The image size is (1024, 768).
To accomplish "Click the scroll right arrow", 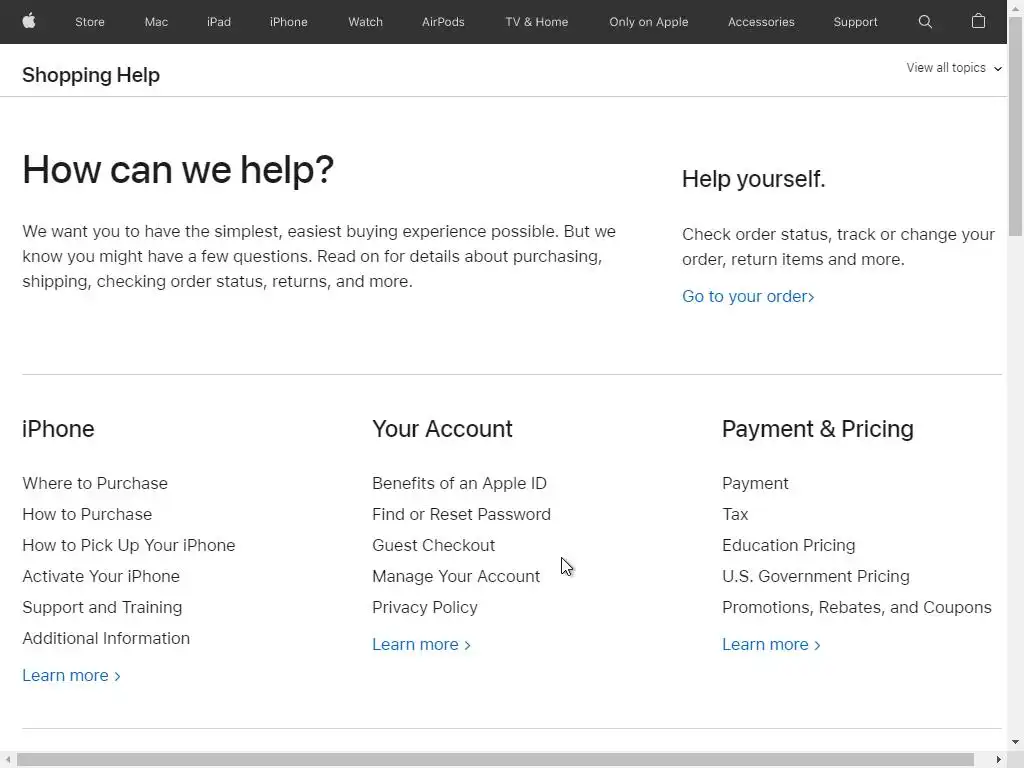I will point(999,760).
